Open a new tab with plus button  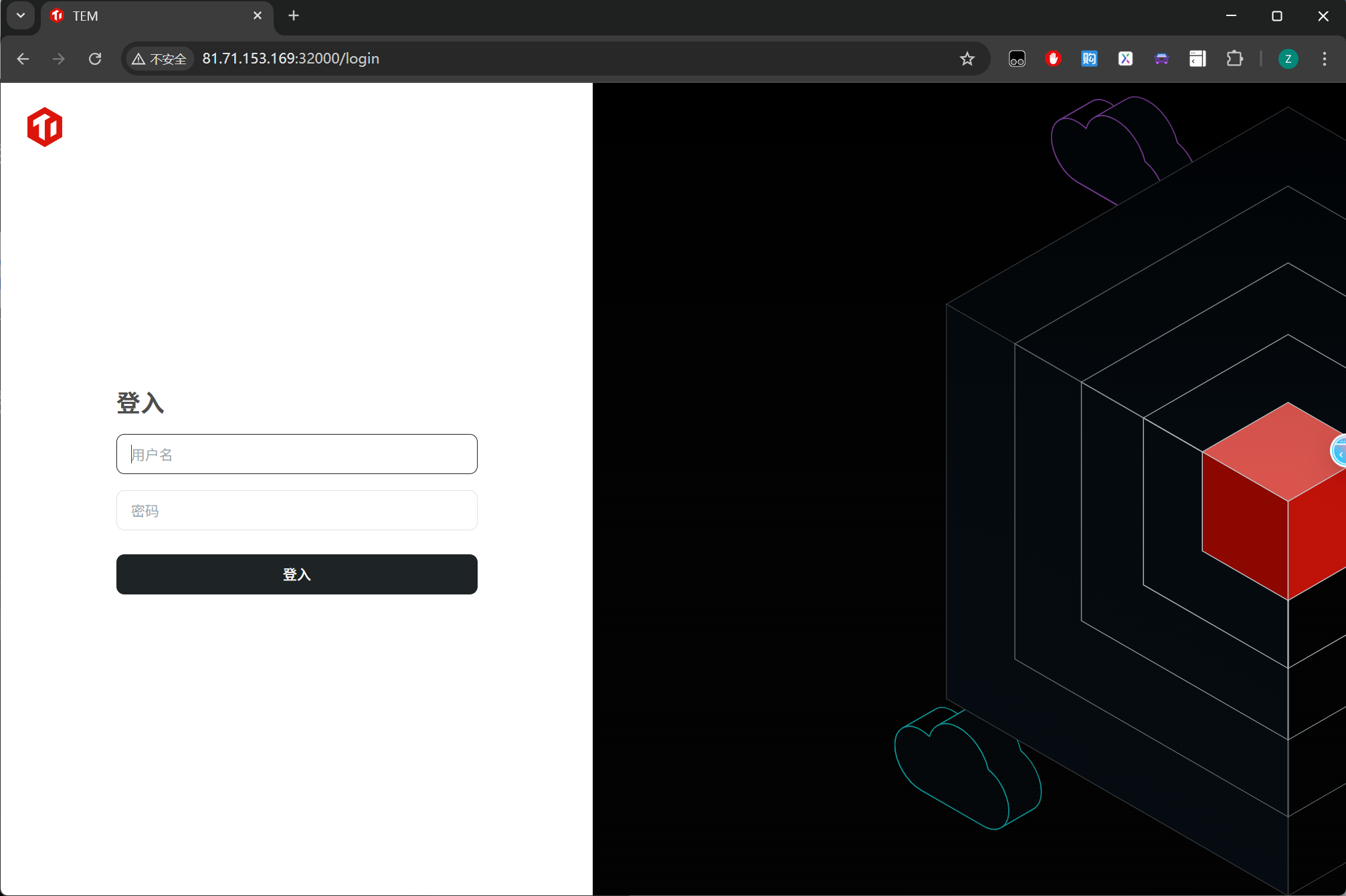tap(294, 15)
